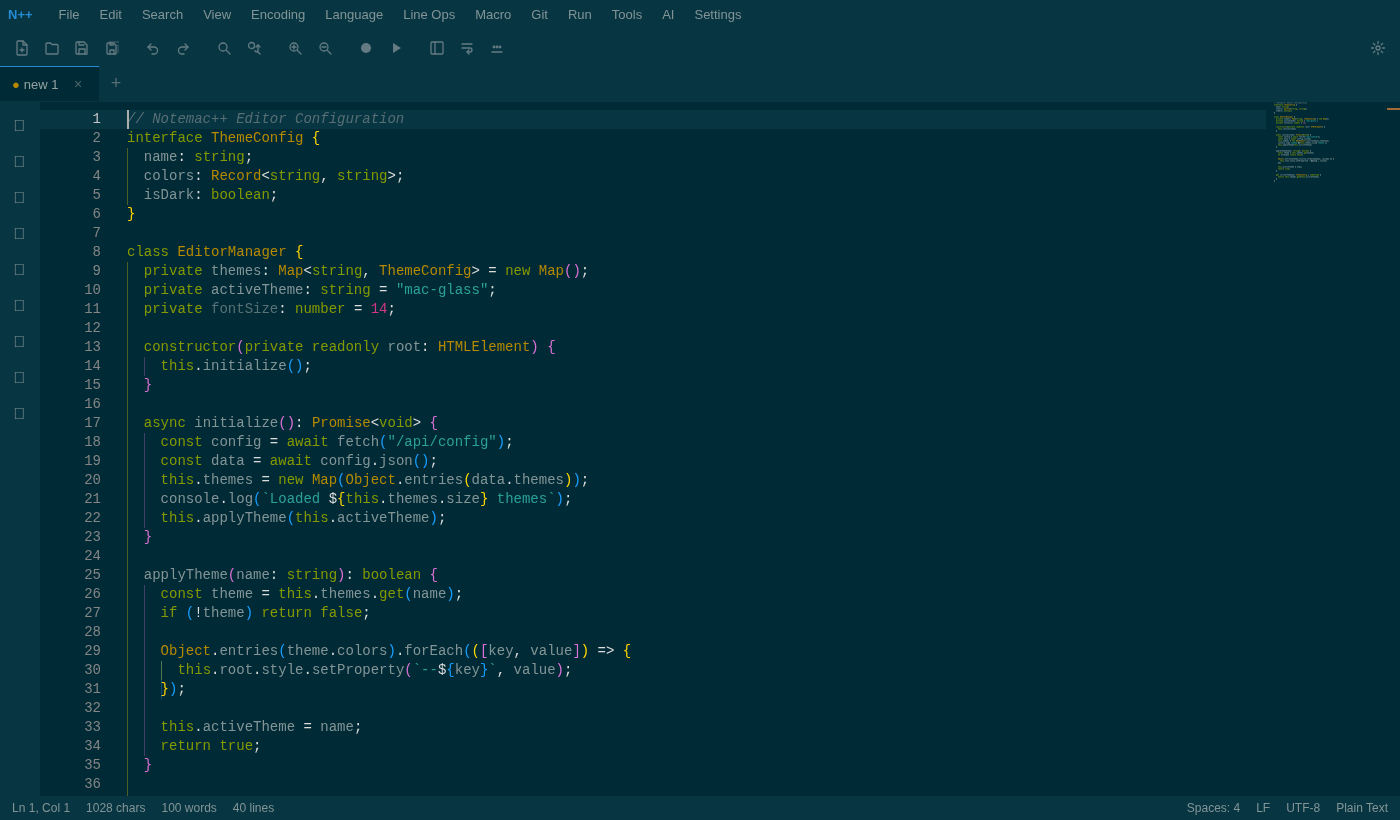Open the Language menu
The width and height of the screenshot is (1400, 820).
pyautogui.click(x=353, y=14)
